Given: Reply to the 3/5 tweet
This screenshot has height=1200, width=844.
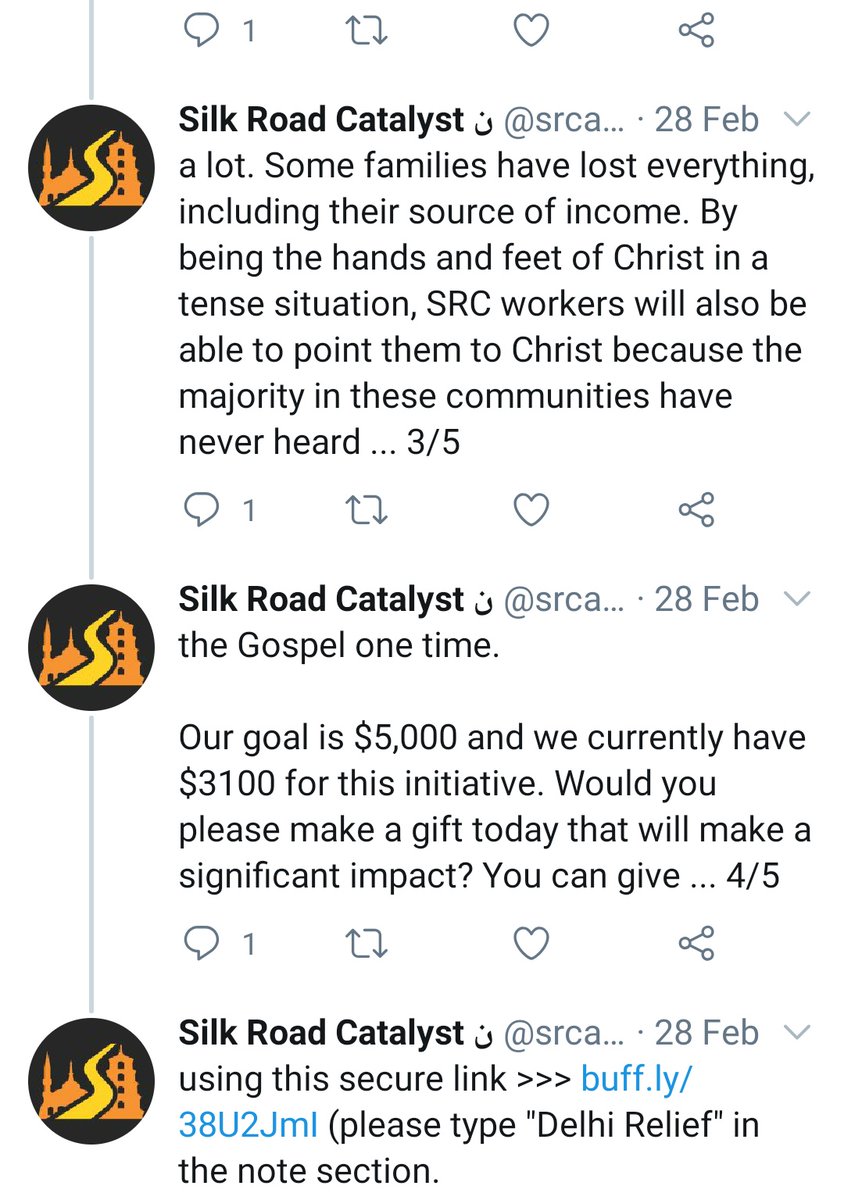Looking at the screenshot, I should pyautogui.click(x=204, y=510).
